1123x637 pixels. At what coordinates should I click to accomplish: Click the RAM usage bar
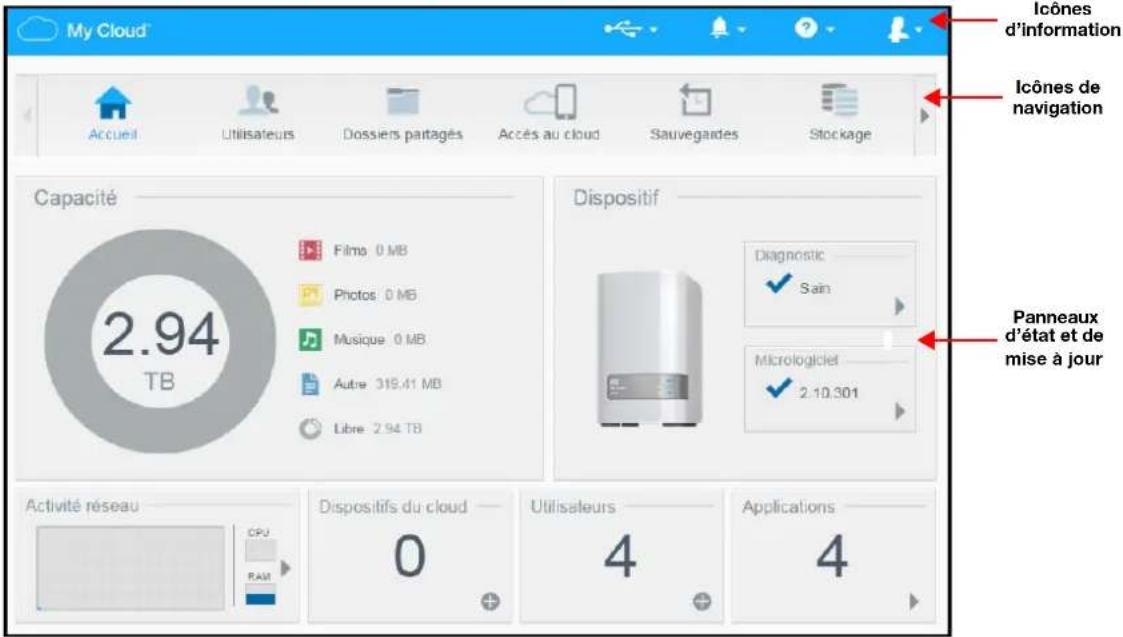[x=260, y=594]
